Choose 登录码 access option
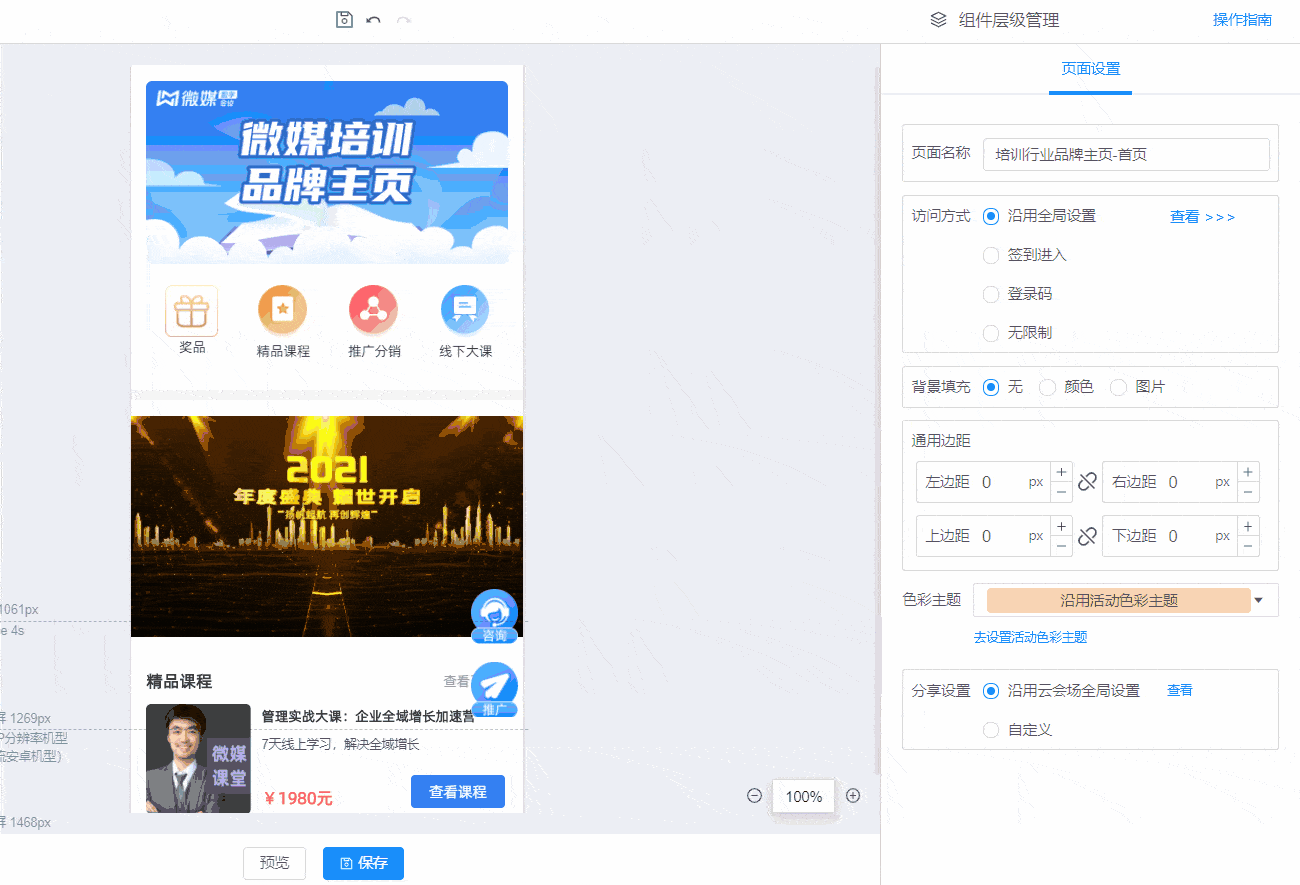1300x885 pixels. tap(991, 294)
